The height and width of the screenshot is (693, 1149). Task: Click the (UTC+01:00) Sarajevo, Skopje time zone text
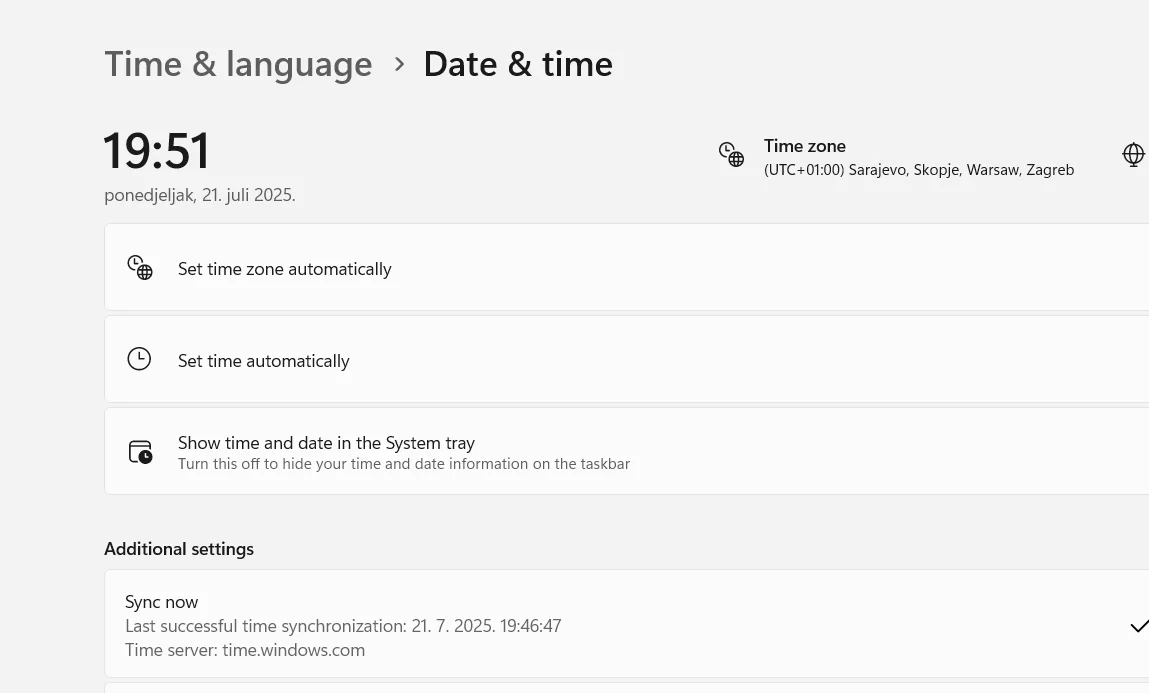(919, 170)
